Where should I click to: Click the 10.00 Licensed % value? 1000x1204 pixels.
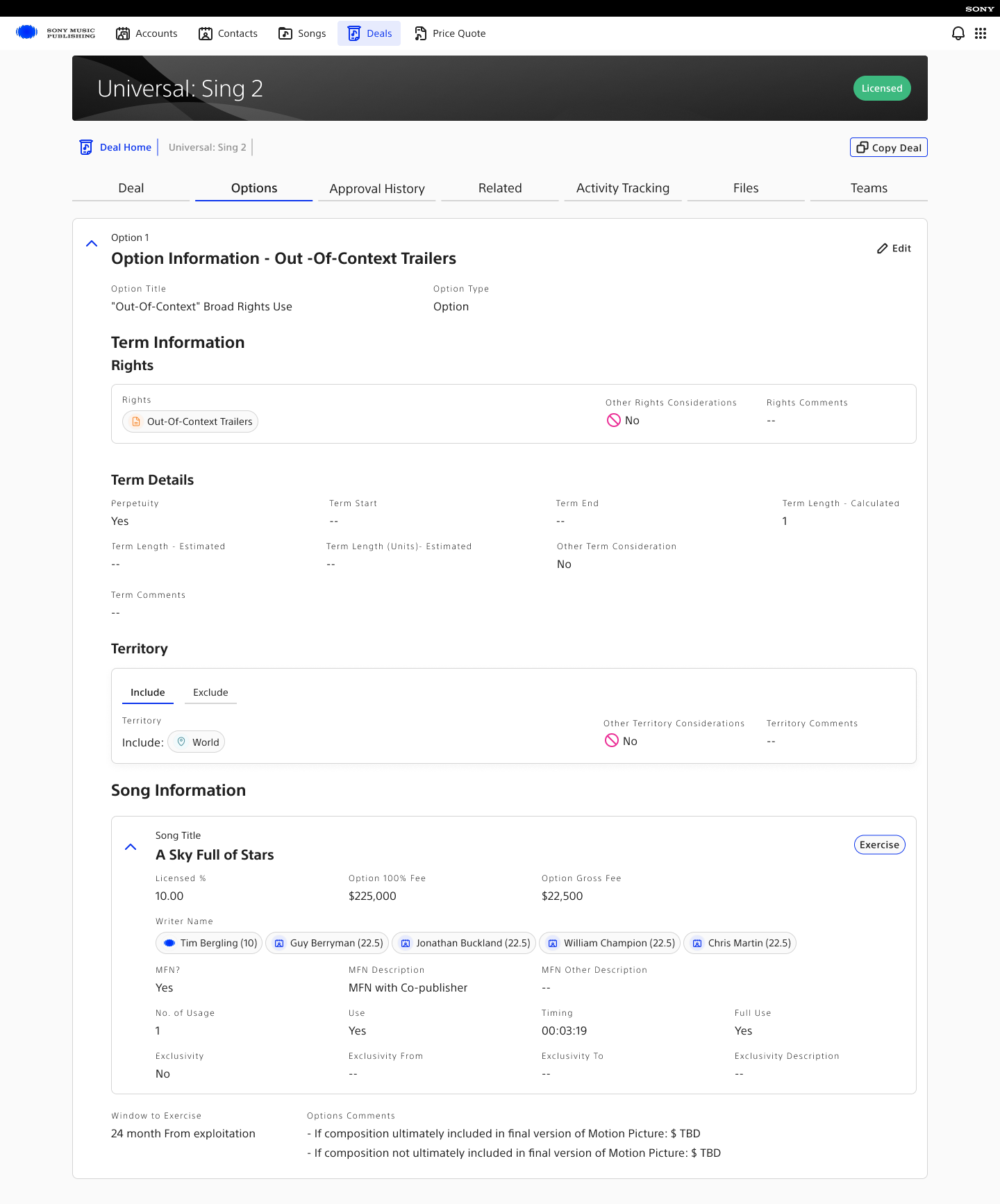tap(169, 896)
